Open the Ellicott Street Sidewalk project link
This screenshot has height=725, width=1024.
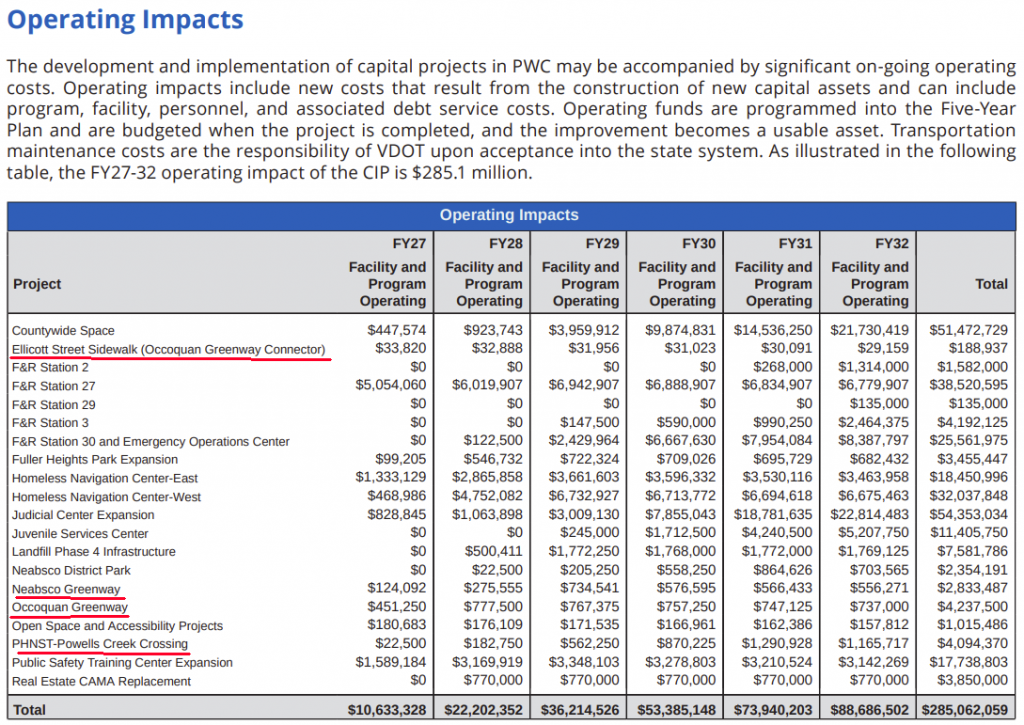[x=168, y=349]
